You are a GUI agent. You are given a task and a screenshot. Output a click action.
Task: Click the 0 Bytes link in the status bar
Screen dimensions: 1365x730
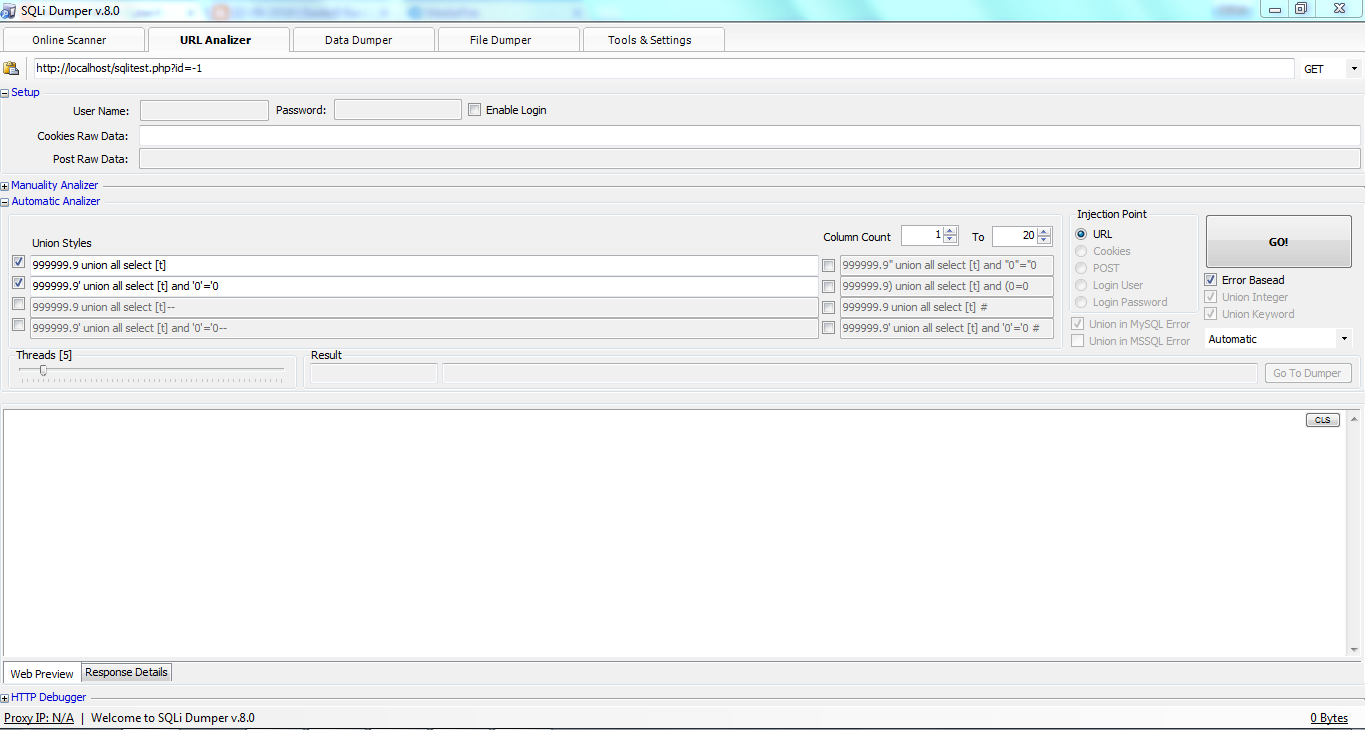1329,717
